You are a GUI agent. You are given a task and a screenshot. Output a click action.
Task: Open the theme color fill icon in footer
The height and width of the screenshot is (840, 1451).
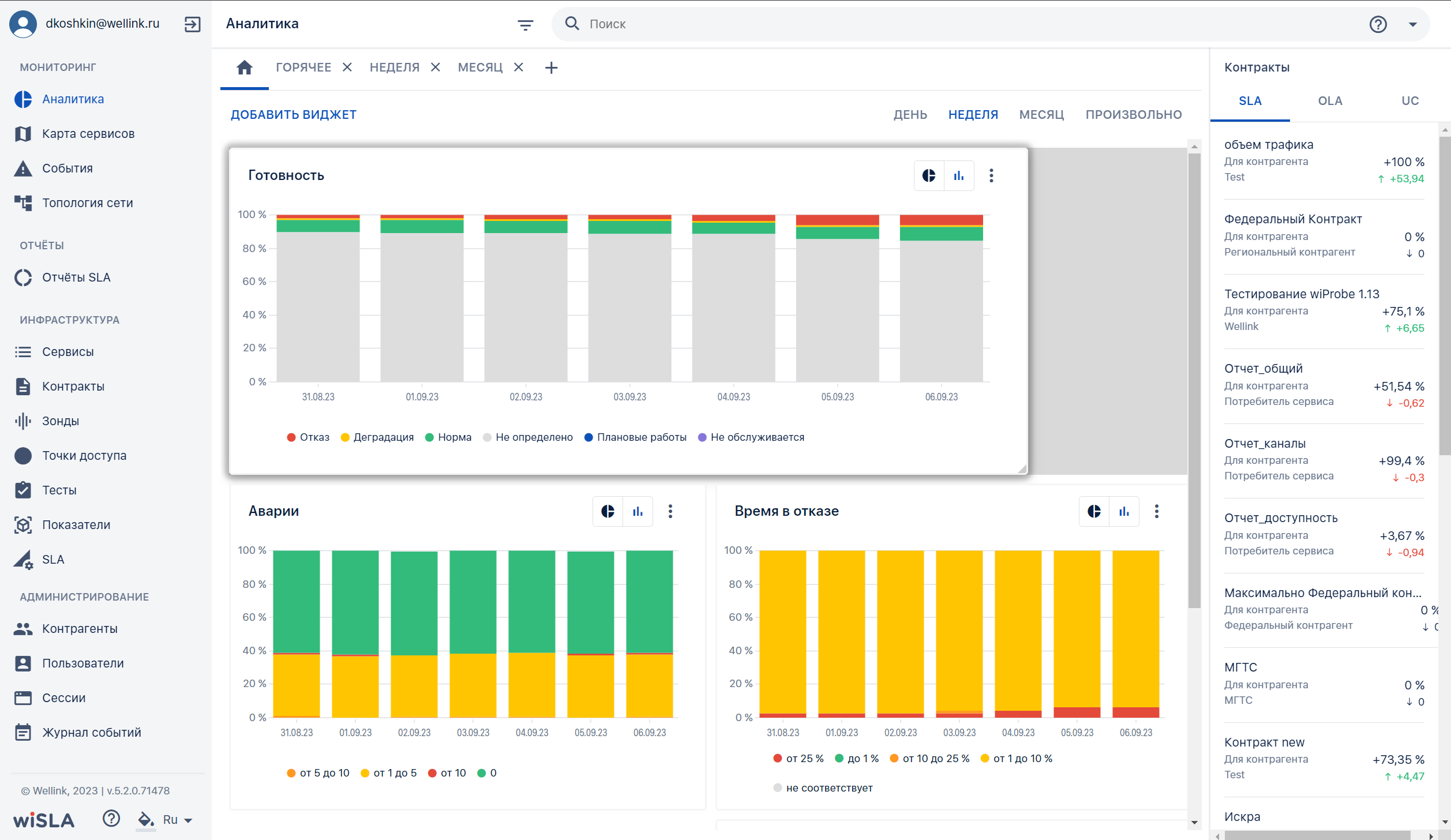click(x=145, y=819)
